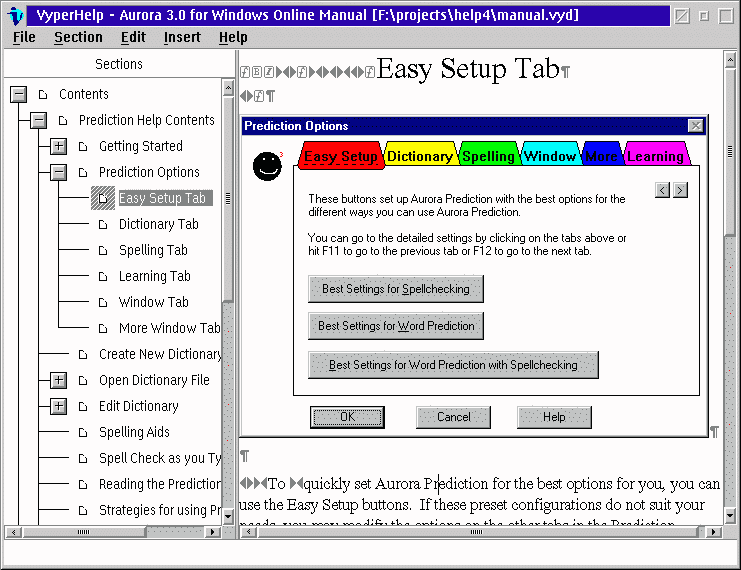The width and height of the screenshot is (741, 570).
Task: Switch to the green Spelling tab
Action: point(488,155)
